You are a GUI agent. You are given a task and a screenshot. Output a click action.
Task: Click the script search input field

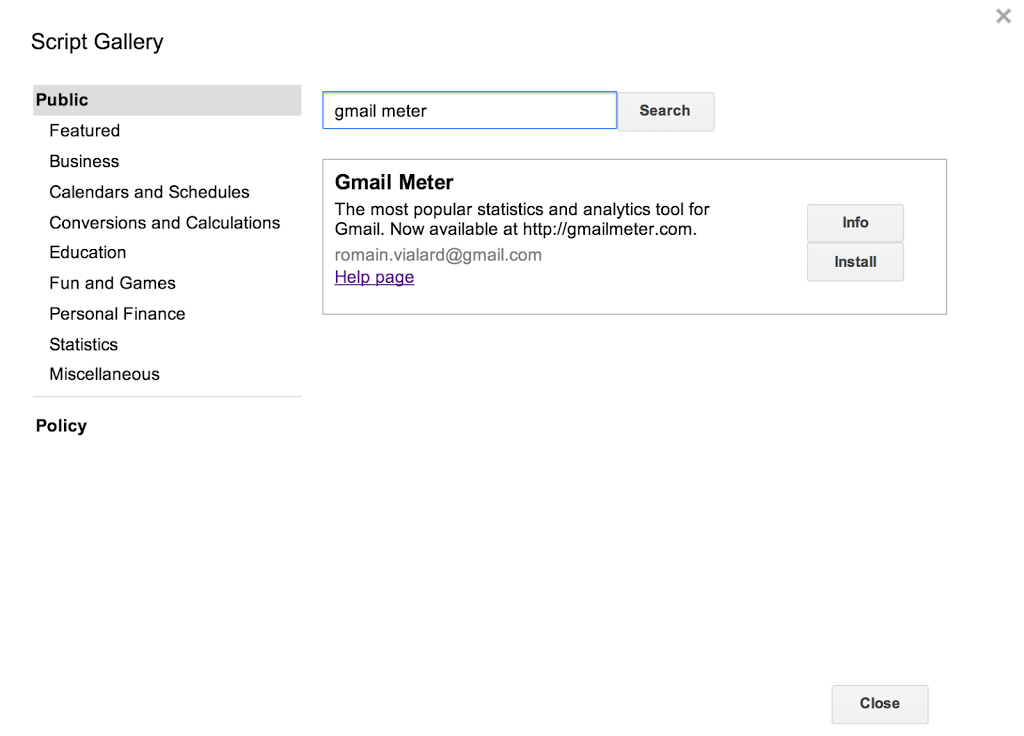pyautogui.click(x=470, y=110)
